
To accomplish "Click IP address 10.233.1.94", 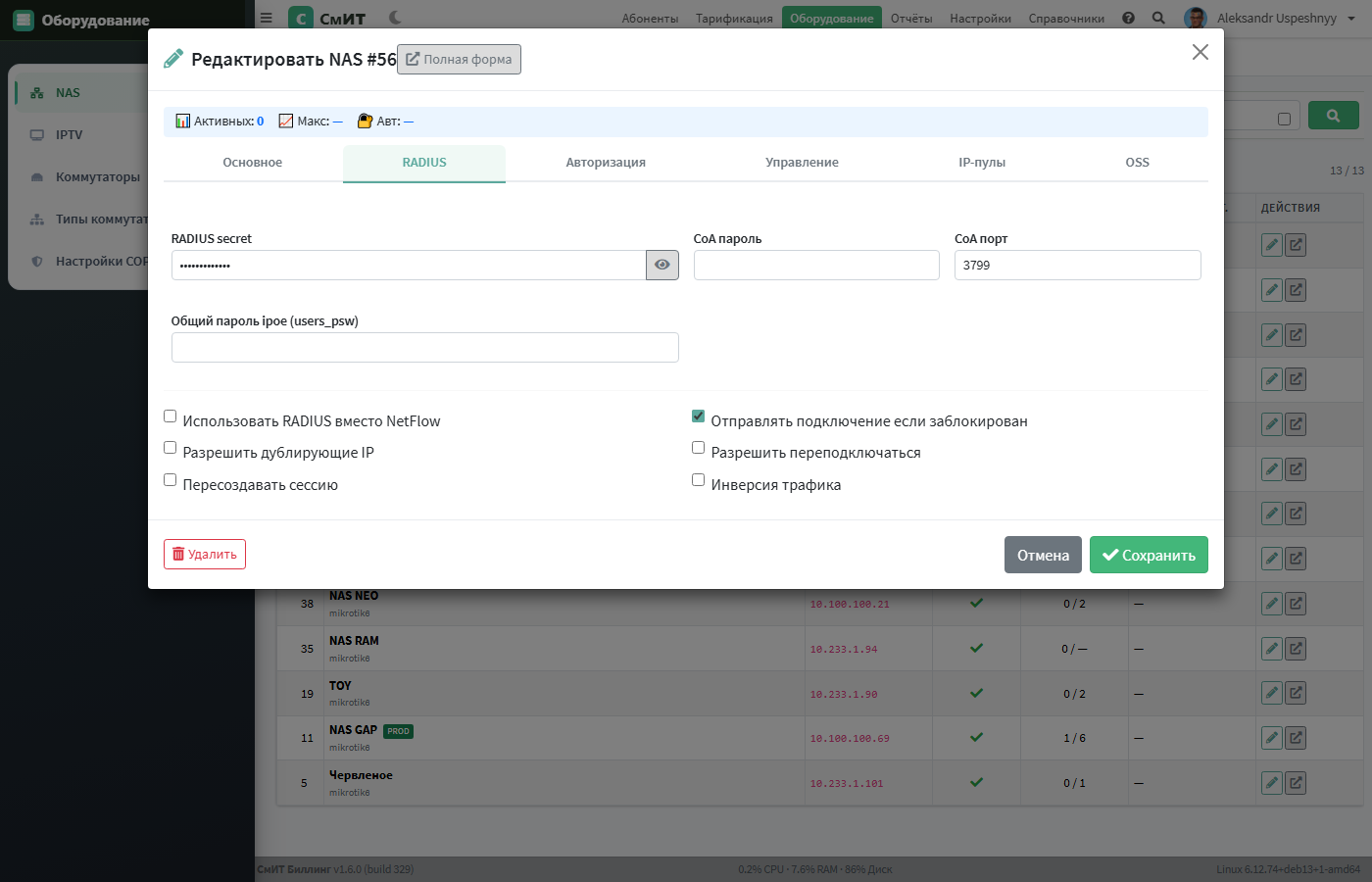I will (844, 650).
